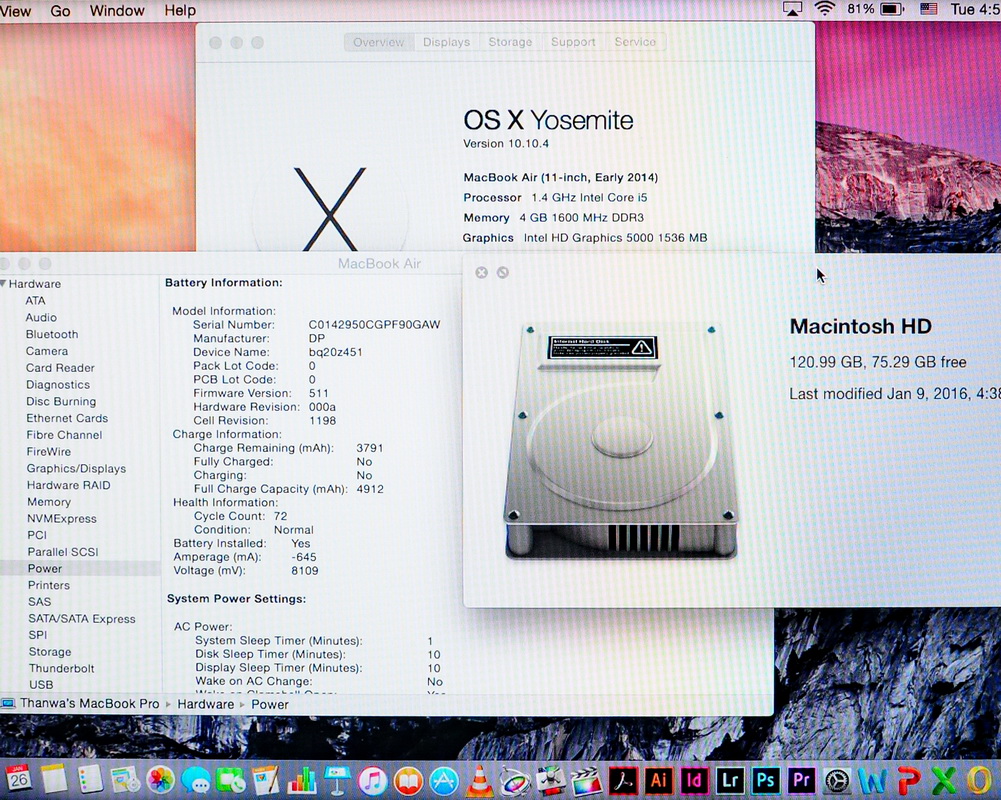Screen dimensions: 1001x800
Task: Open Calendar from the Dock
Action: [19, 779]
